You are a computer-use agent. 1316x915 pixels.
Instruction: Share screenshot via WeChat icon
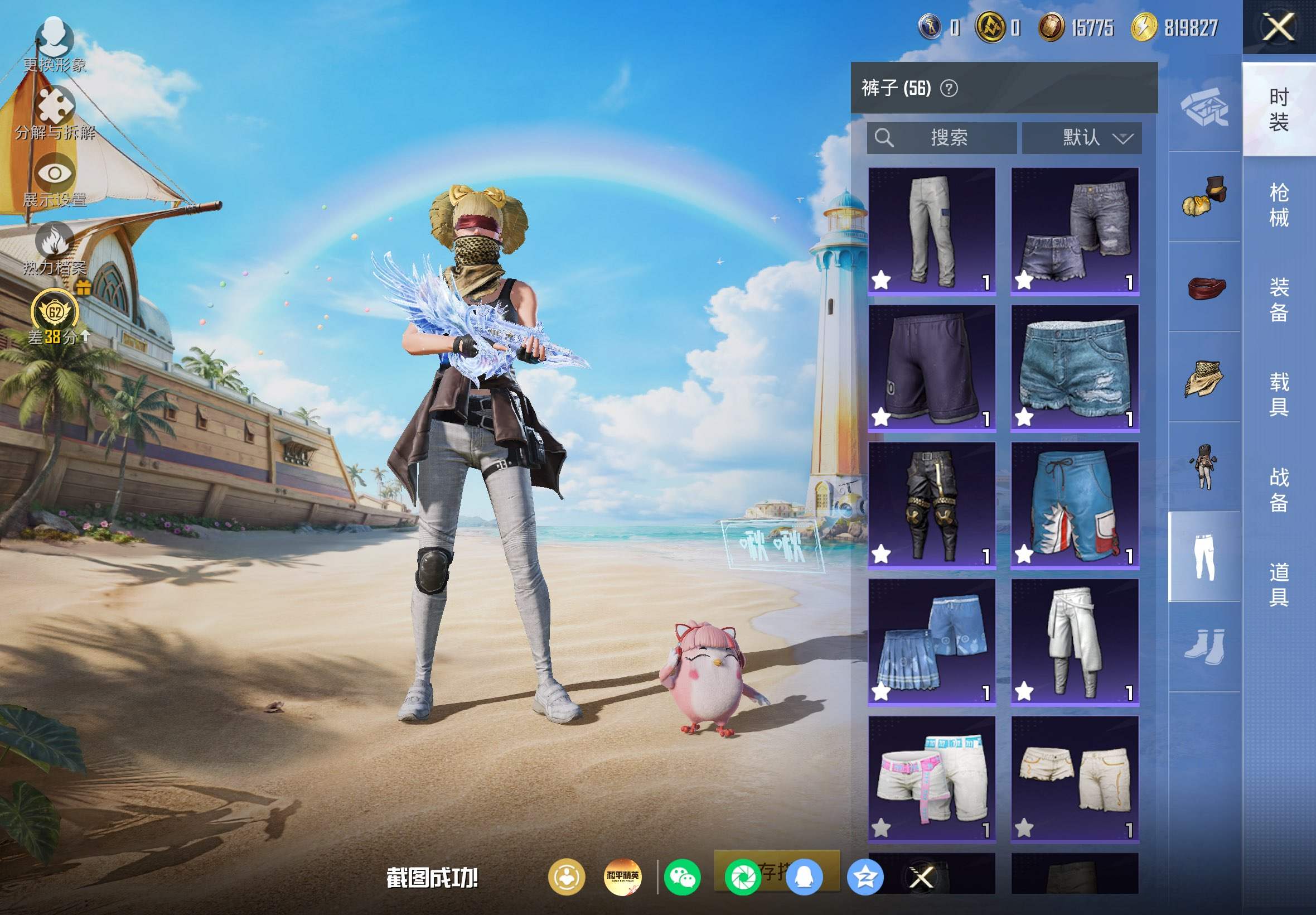point(682,877)
